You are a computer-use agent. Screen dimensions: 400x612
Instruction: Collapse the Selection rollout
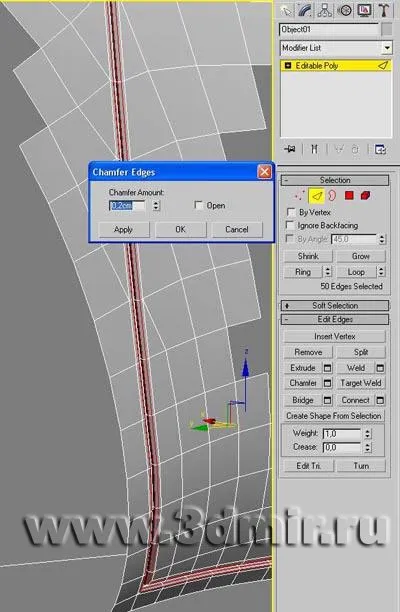coord(335,180)
